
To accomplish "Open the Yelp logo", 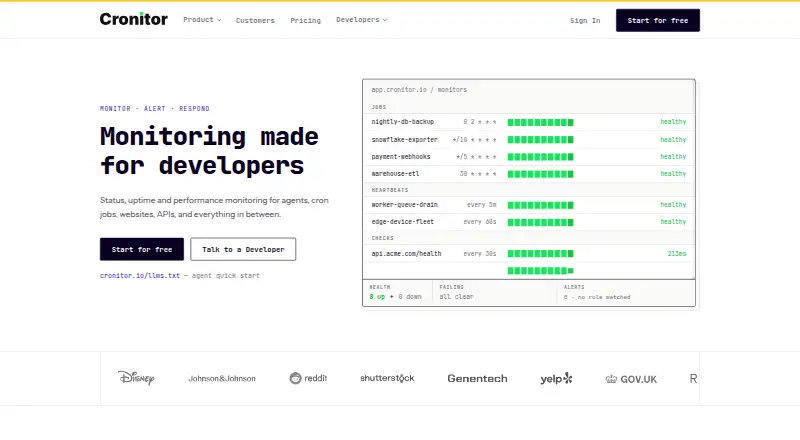I will click(557, 379).
